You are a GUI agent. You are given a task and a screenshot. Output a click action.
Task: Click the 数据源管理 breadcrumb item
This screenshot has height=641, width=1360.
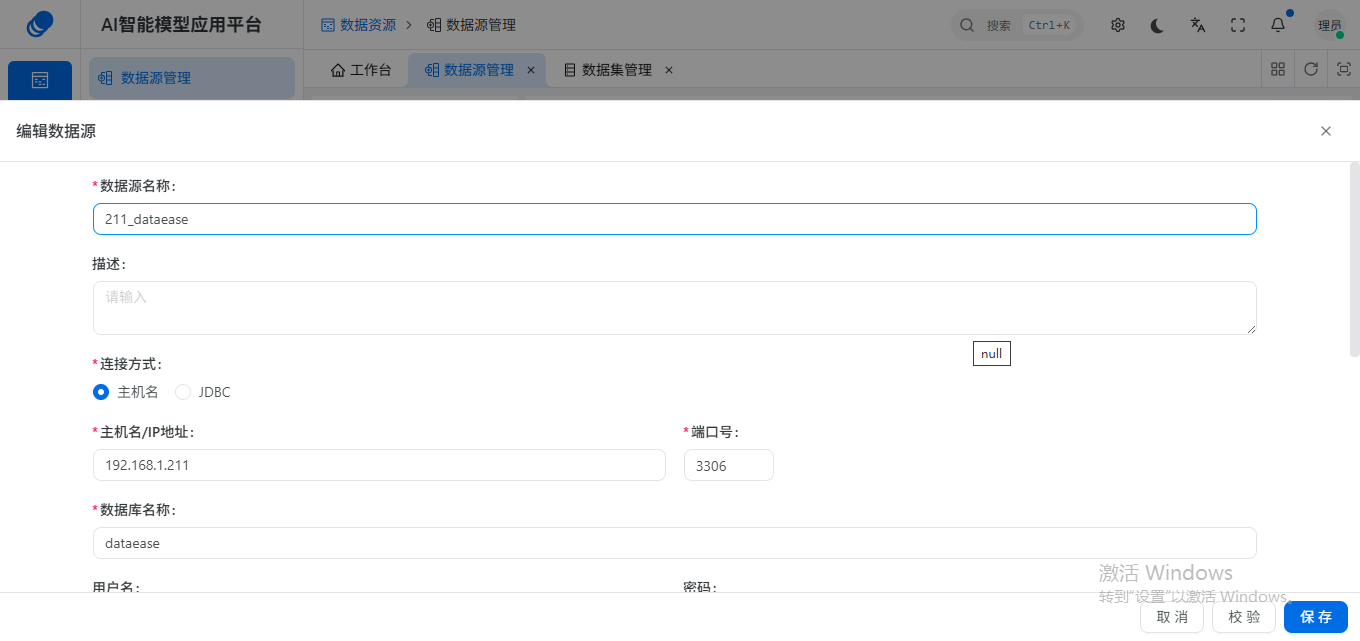click(x=471, y=25)
